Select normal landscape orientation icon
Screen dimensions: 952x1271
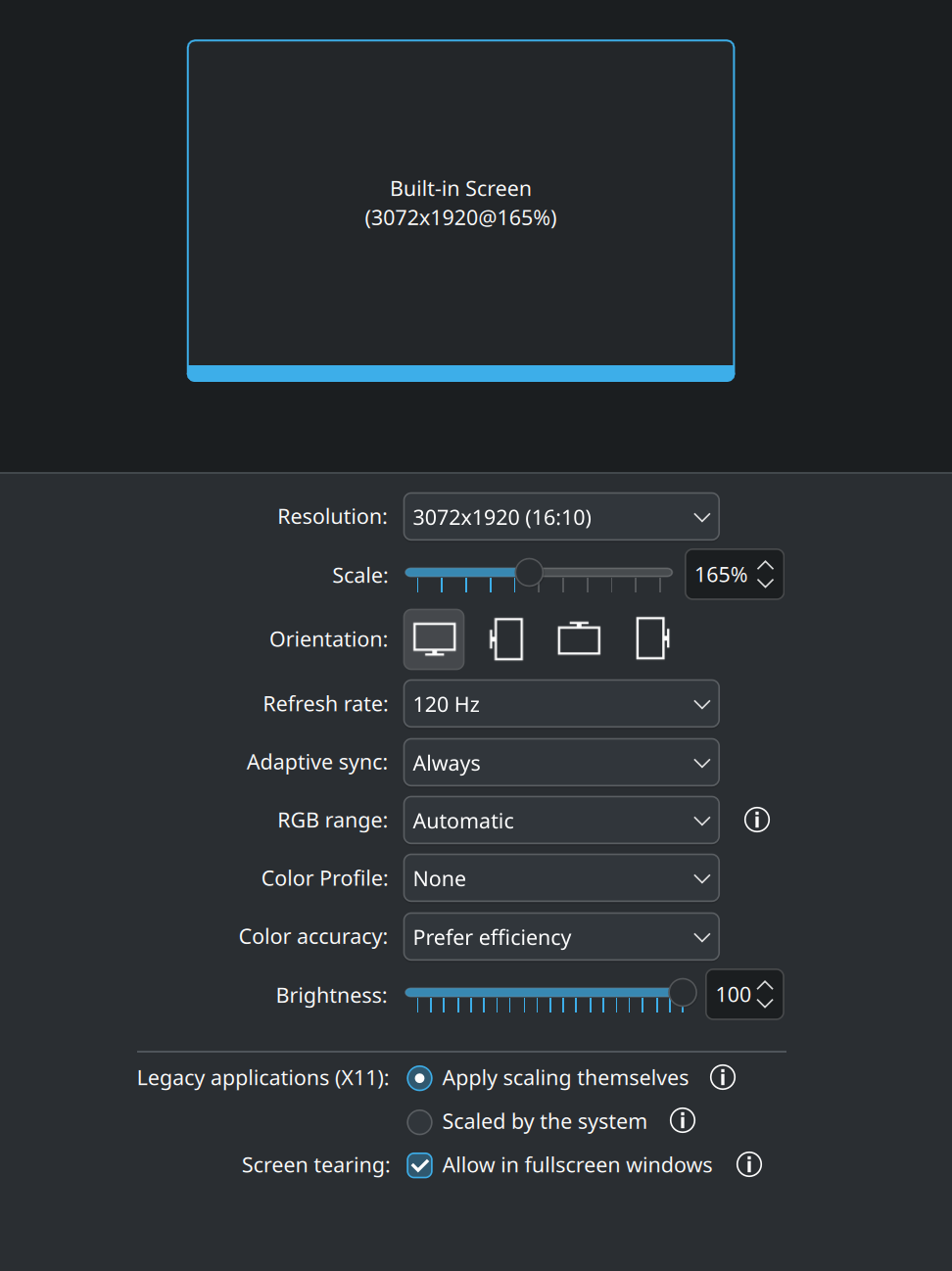tap(434, 639)
